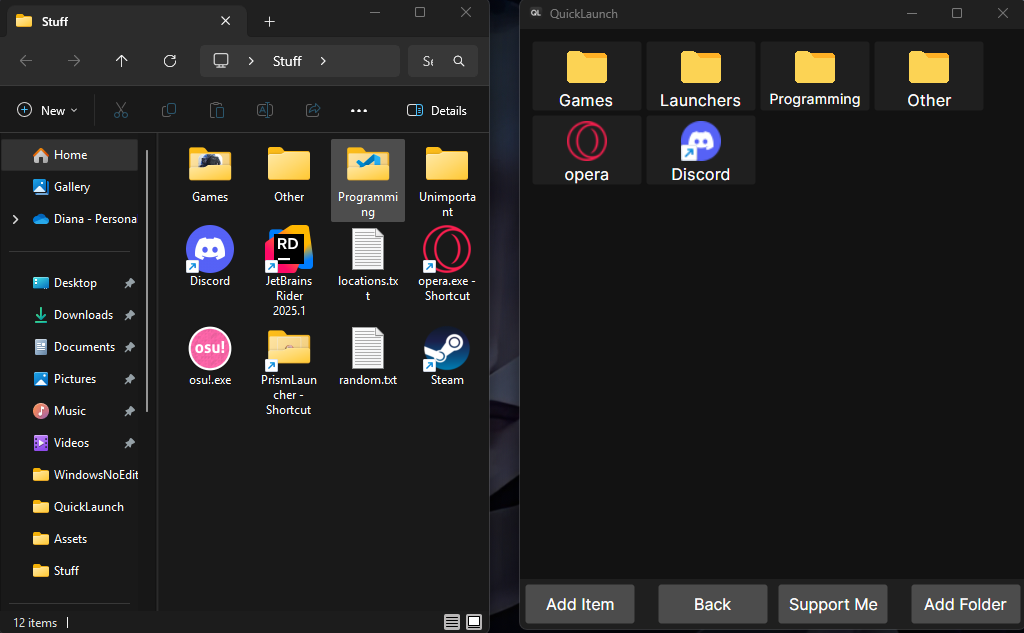This screenshot has width=1024, height=633.
Task: Open the Games folder in QuickLaunch
Action: tap(586, 76)
